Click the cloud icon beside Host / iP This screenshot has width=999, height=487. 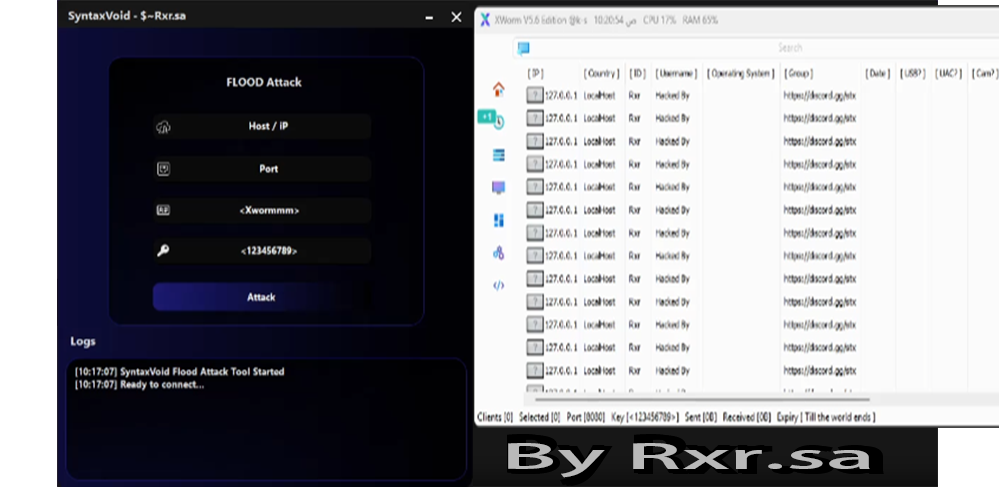163,127
